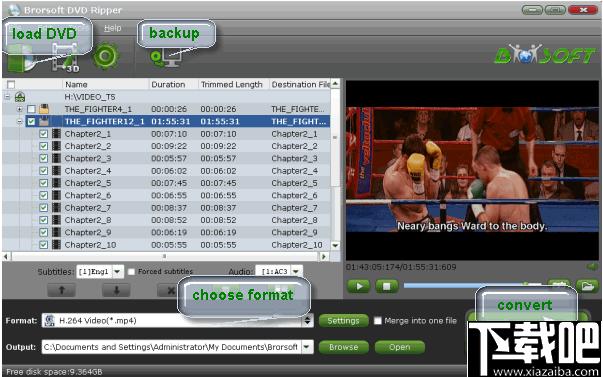The image size is (603, 377).
Task: Click duration 00:08:52 of Chapter2_8
Action: [169, 220]
